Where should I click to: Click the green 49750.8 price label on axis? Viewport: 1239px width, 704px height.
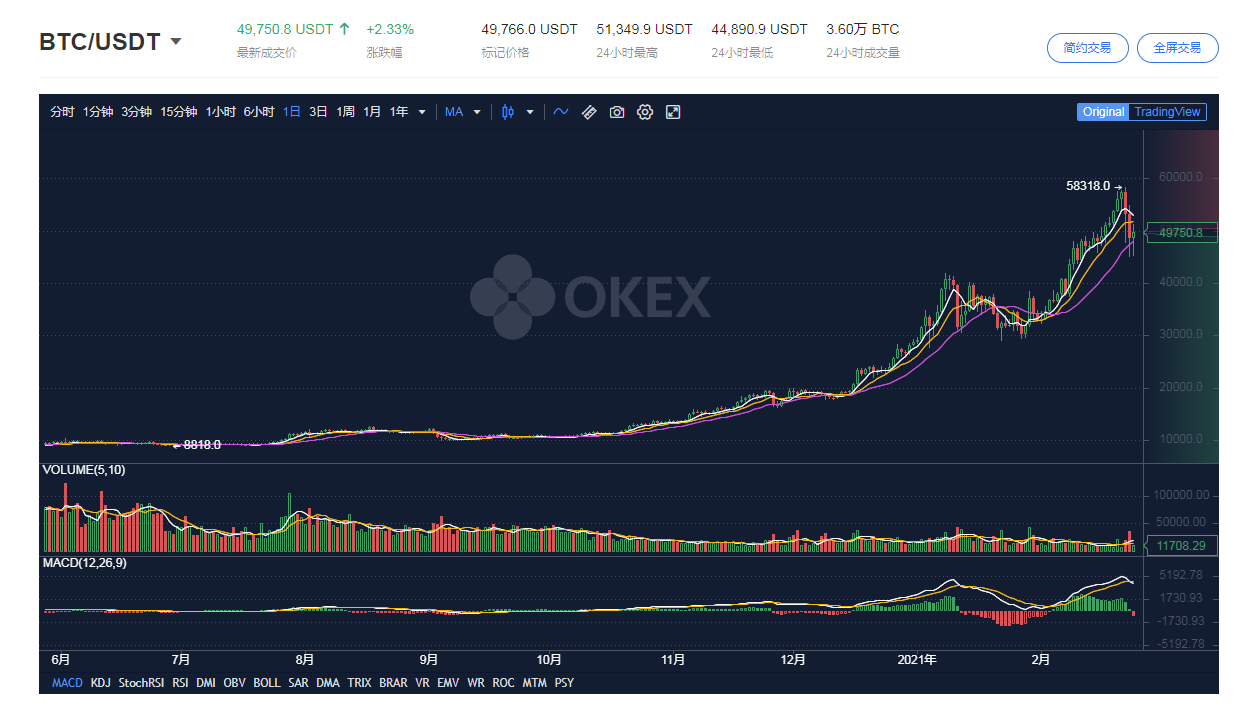(x=1181, y=232)
